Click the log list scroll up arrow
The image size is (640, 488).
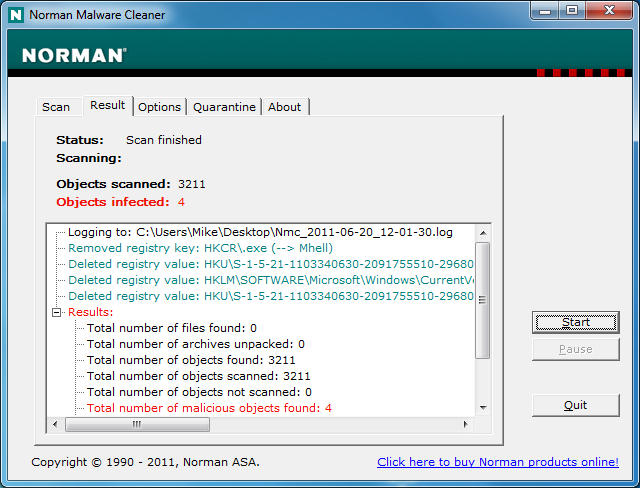(483, 233)
